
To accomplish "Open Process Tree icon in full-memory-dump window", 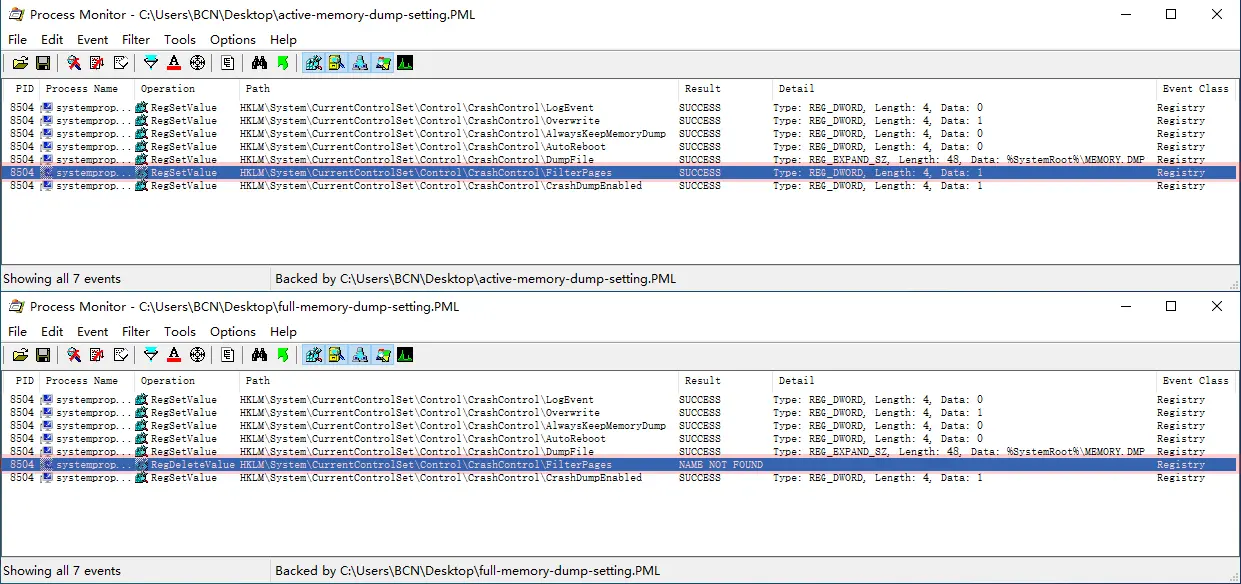I will pos(228,355).
